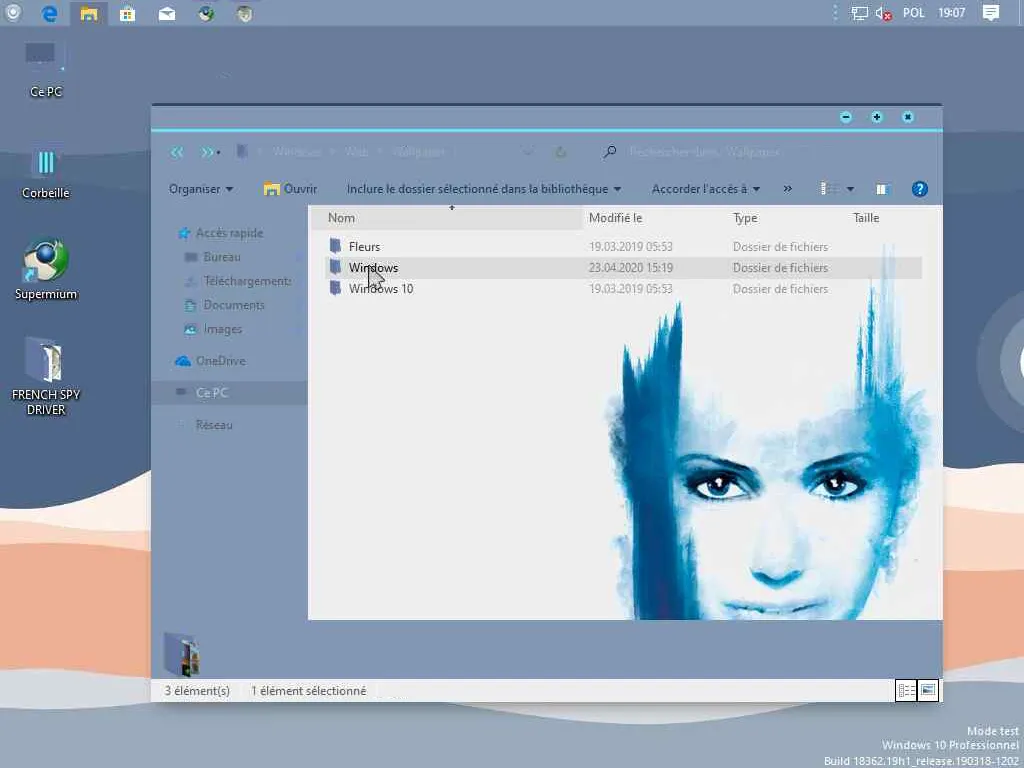Image resolution: width=1024 pixels, height=768 pixels.
Task: Open the Organiser menu
Action: [x=200, y=189]
